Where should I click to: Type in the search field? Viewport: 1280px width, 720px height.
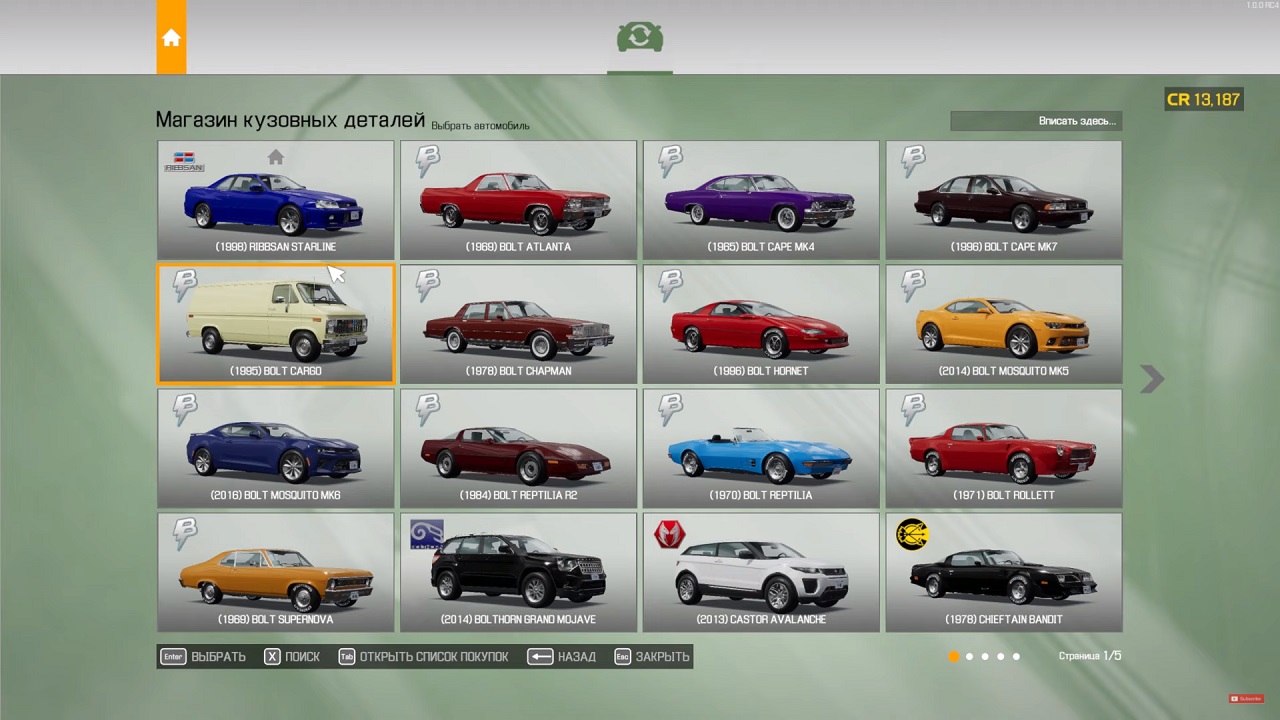[x=1035, y=121]
